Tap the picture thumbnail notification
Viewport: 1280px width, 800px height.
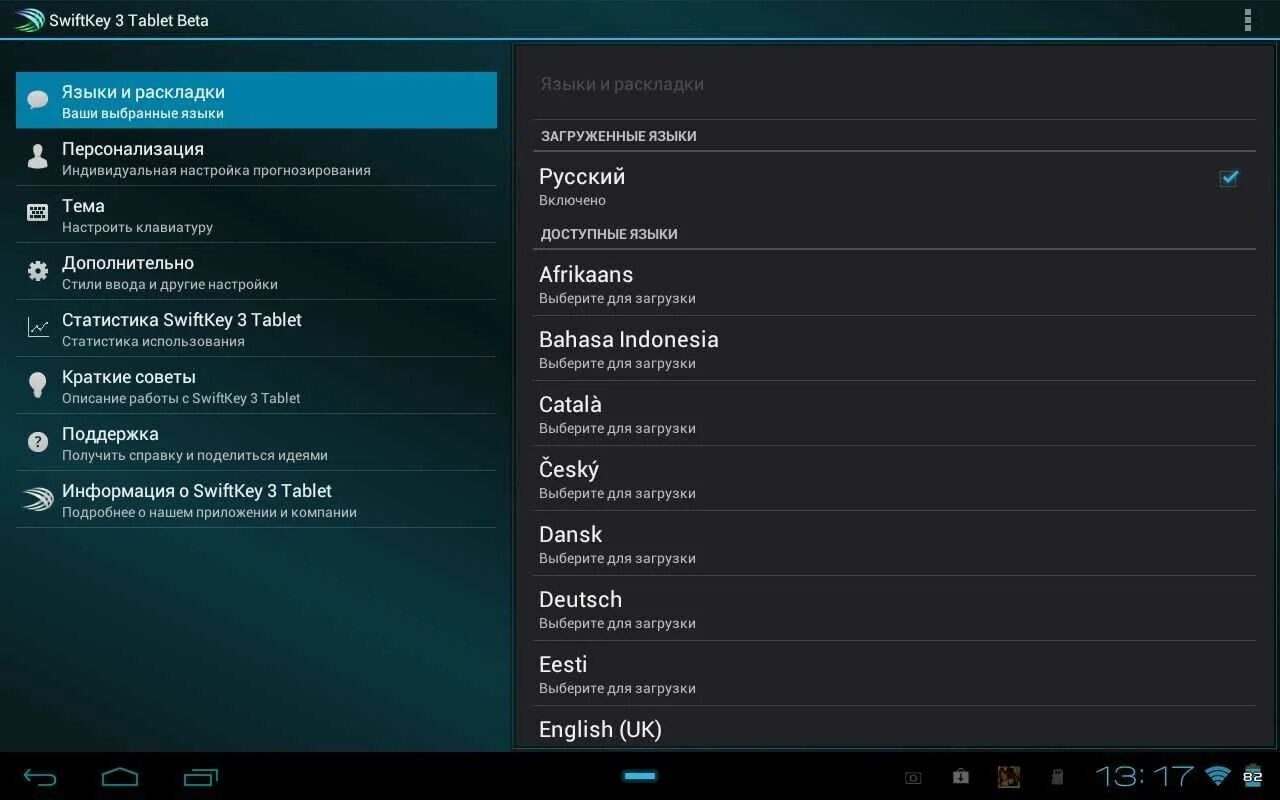pyautogui.click(x=1008, y=776)
